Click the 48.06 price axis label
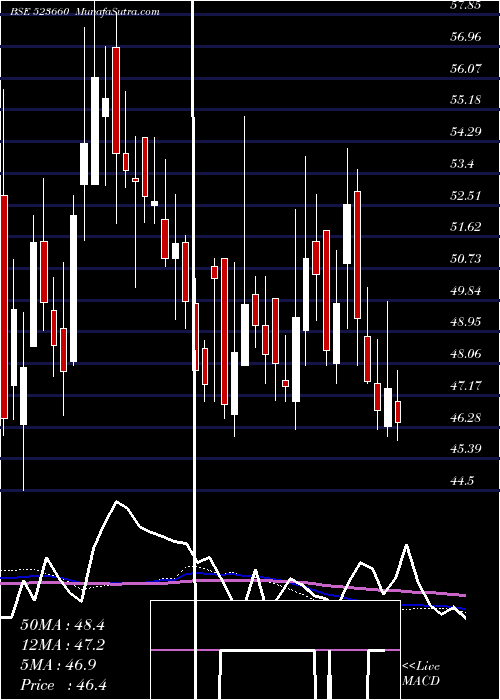 (466, 354)
